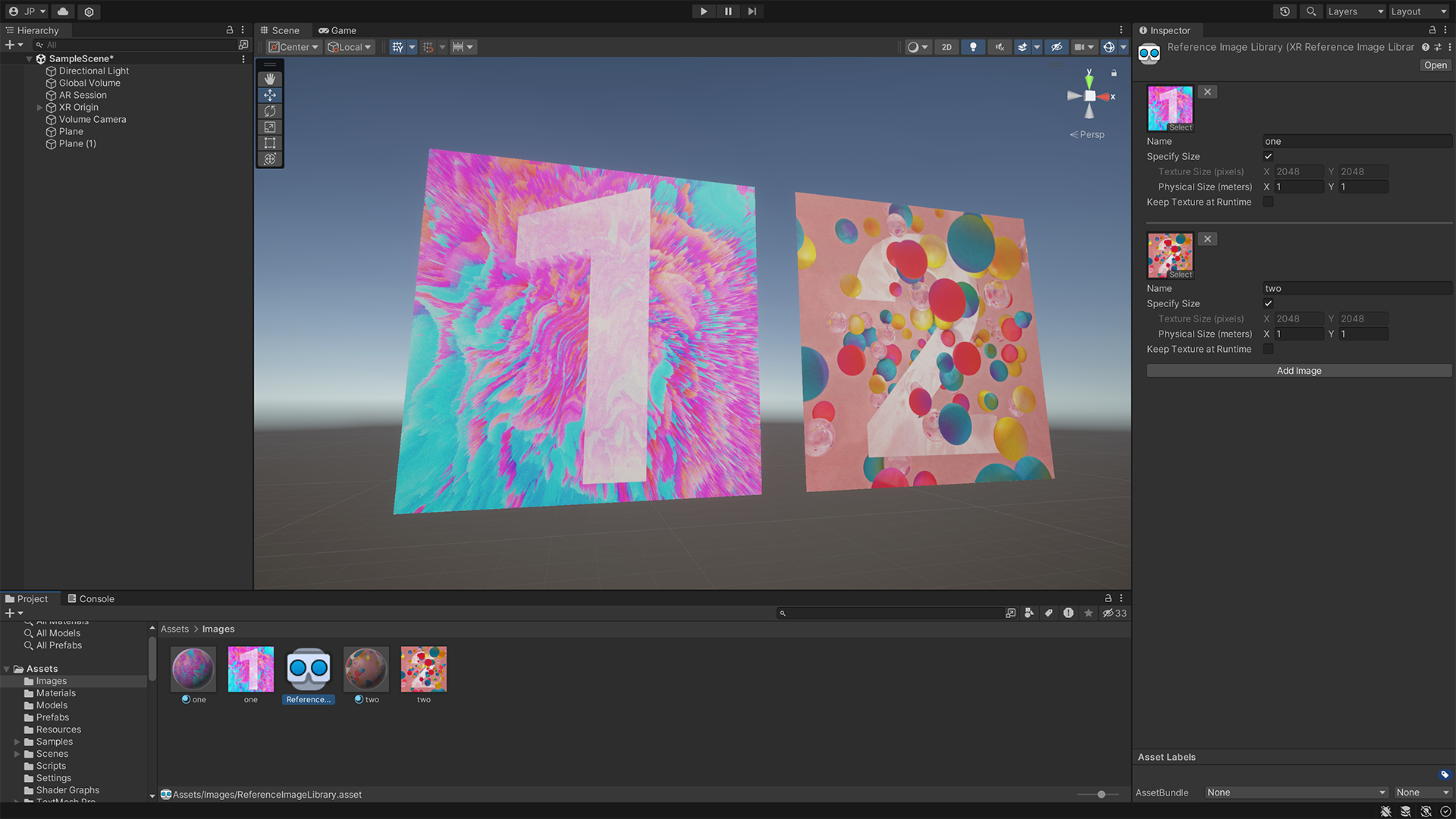This screenshot has width=1456, height=819.
Task: Click the Play button
Action: (703, 11)
